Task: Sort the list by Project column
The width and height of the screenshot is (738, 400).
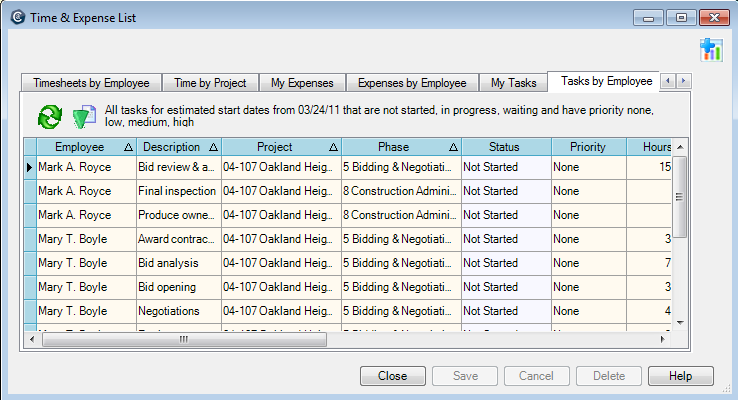Action: (x=275, y=147)
